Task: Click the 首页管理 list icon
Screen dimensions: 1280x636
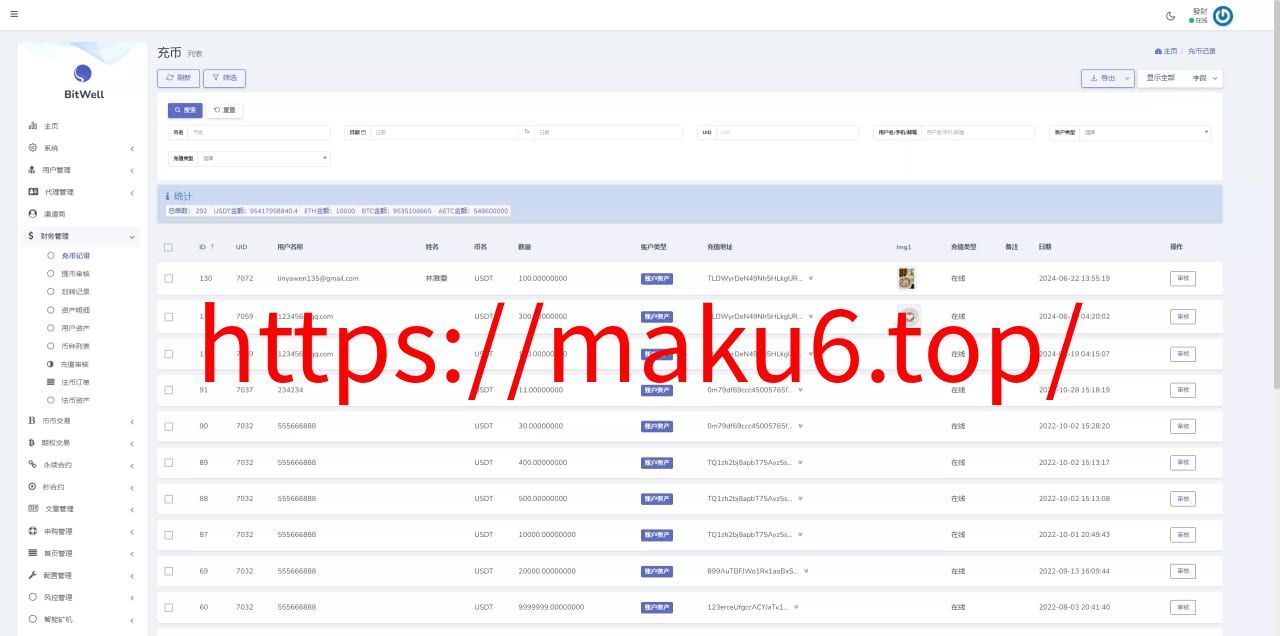Action: (33, 553)
